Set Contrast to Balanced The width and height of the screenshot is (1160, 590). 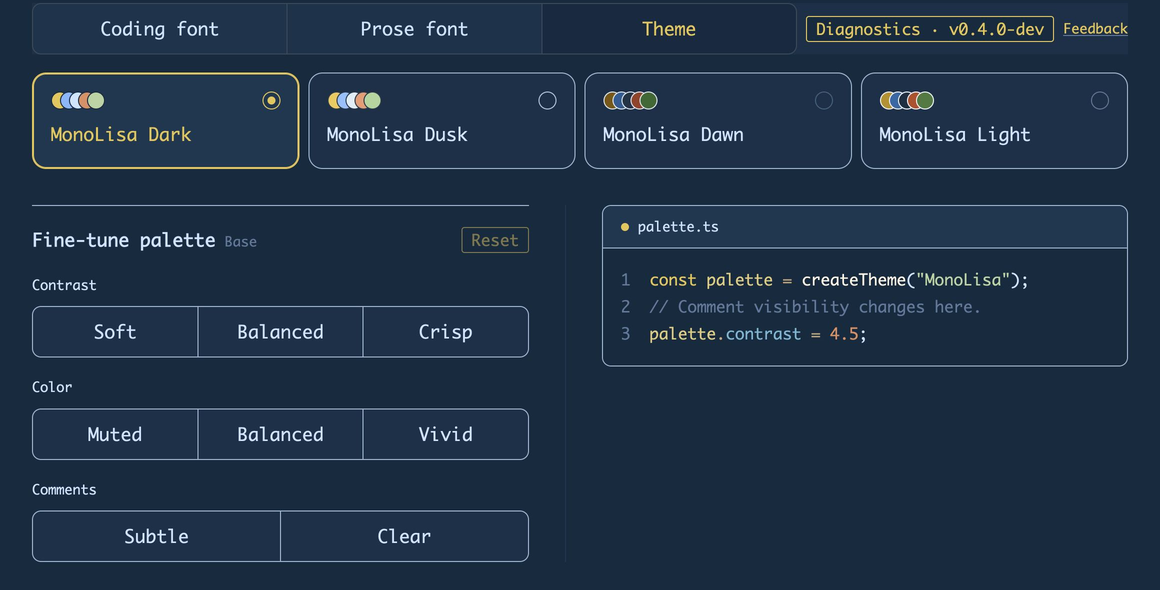(x=280, y=332)
